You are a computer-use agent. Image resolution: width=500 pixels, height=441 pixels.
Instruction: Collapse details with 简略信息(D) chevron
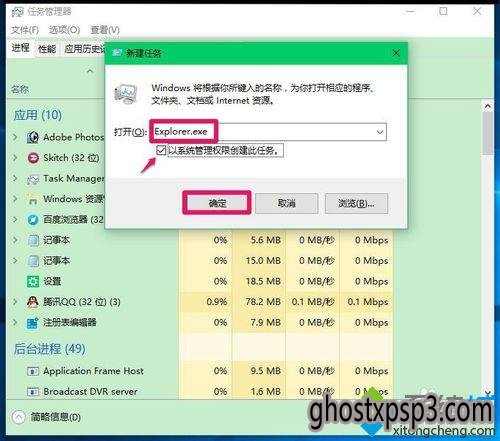(18, 417)
